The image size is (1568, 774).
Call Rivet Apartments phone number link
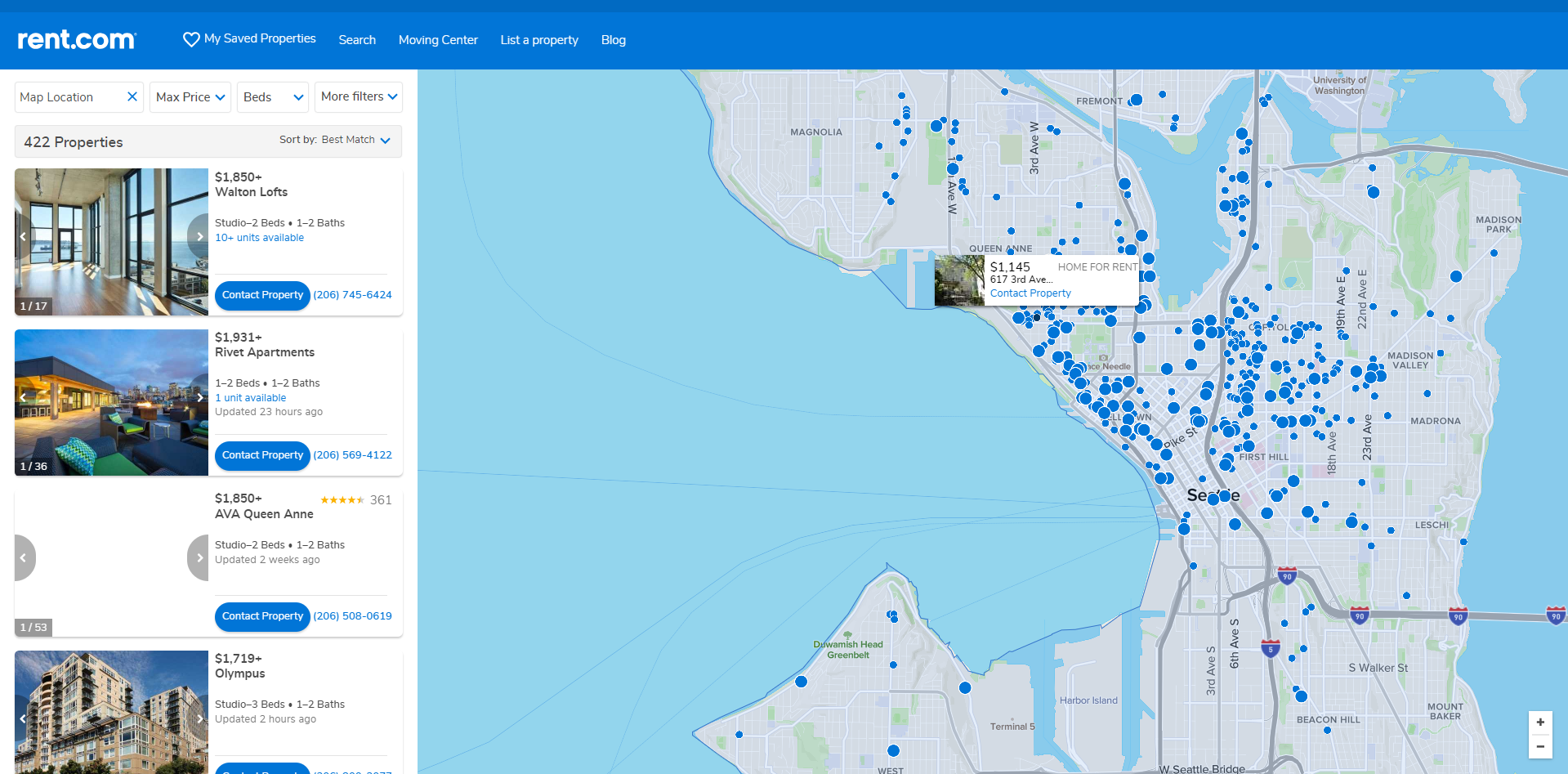click(352, 455)
